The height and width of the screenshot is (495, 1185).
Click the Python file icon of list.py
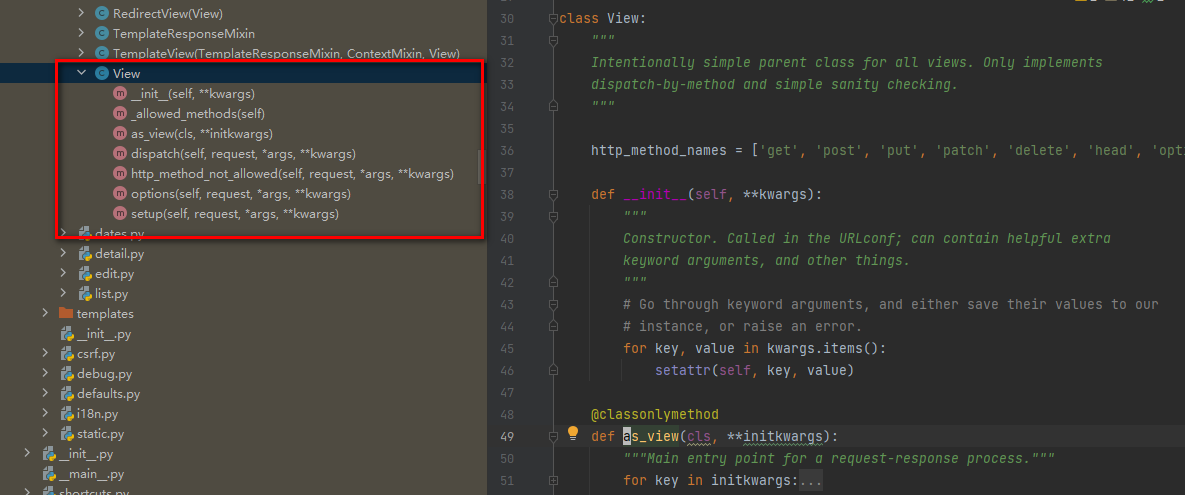(85, 293)
